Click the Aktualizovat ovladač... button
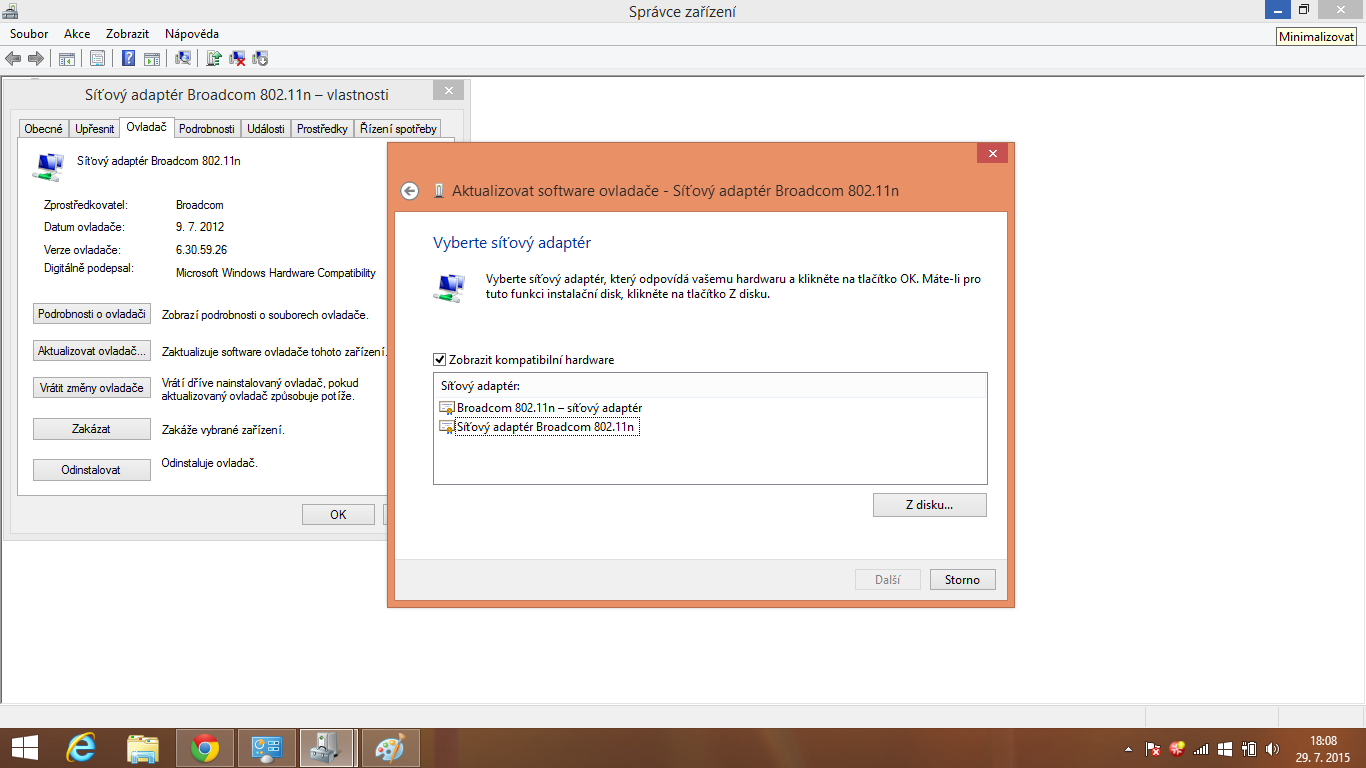1366x768 pixels. coord(92,351)
